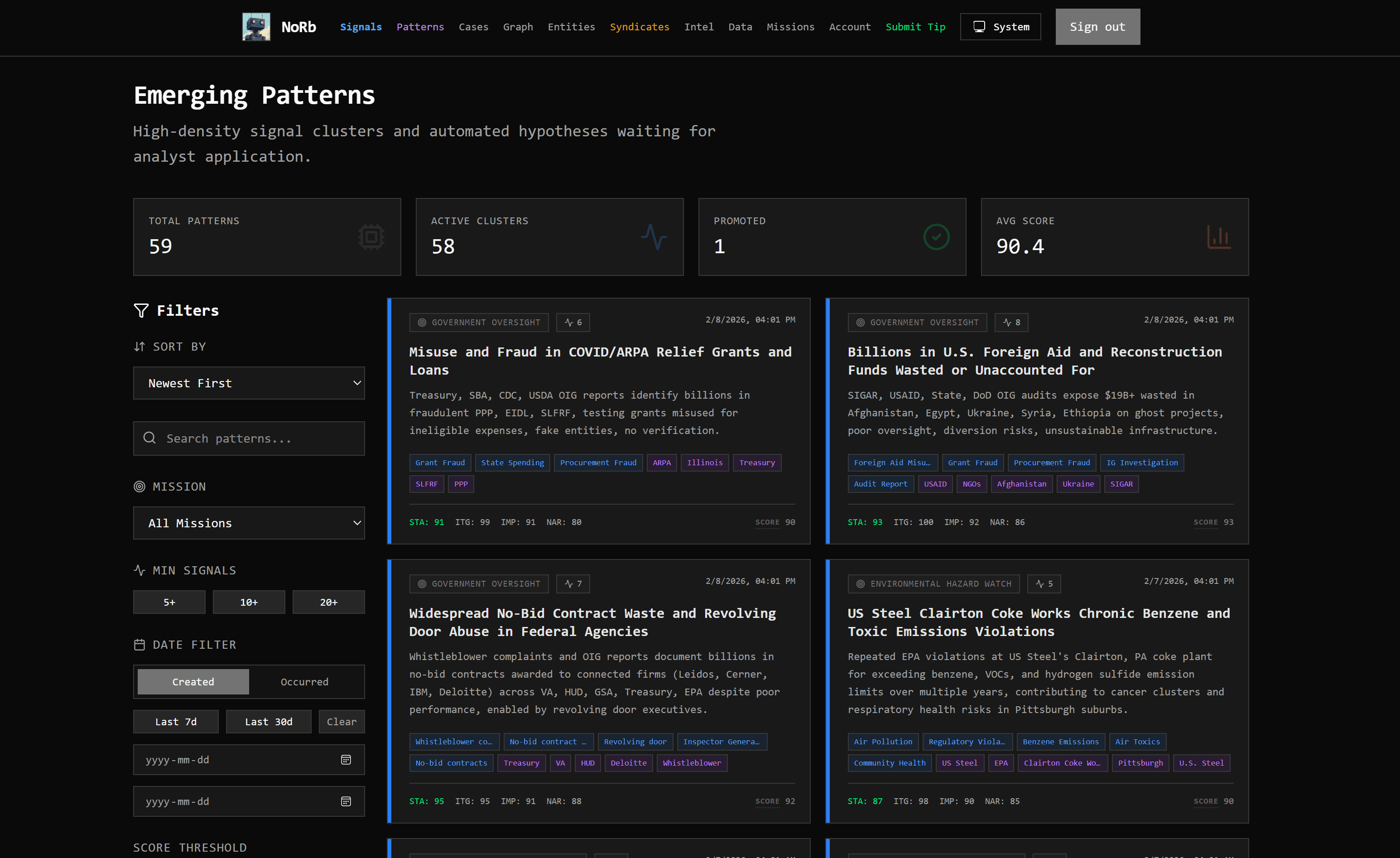Navigate to the Syndicates menu item
The width and height of the screenshot is (1400, 858).
pyautogui.click(x=639, y=27)
